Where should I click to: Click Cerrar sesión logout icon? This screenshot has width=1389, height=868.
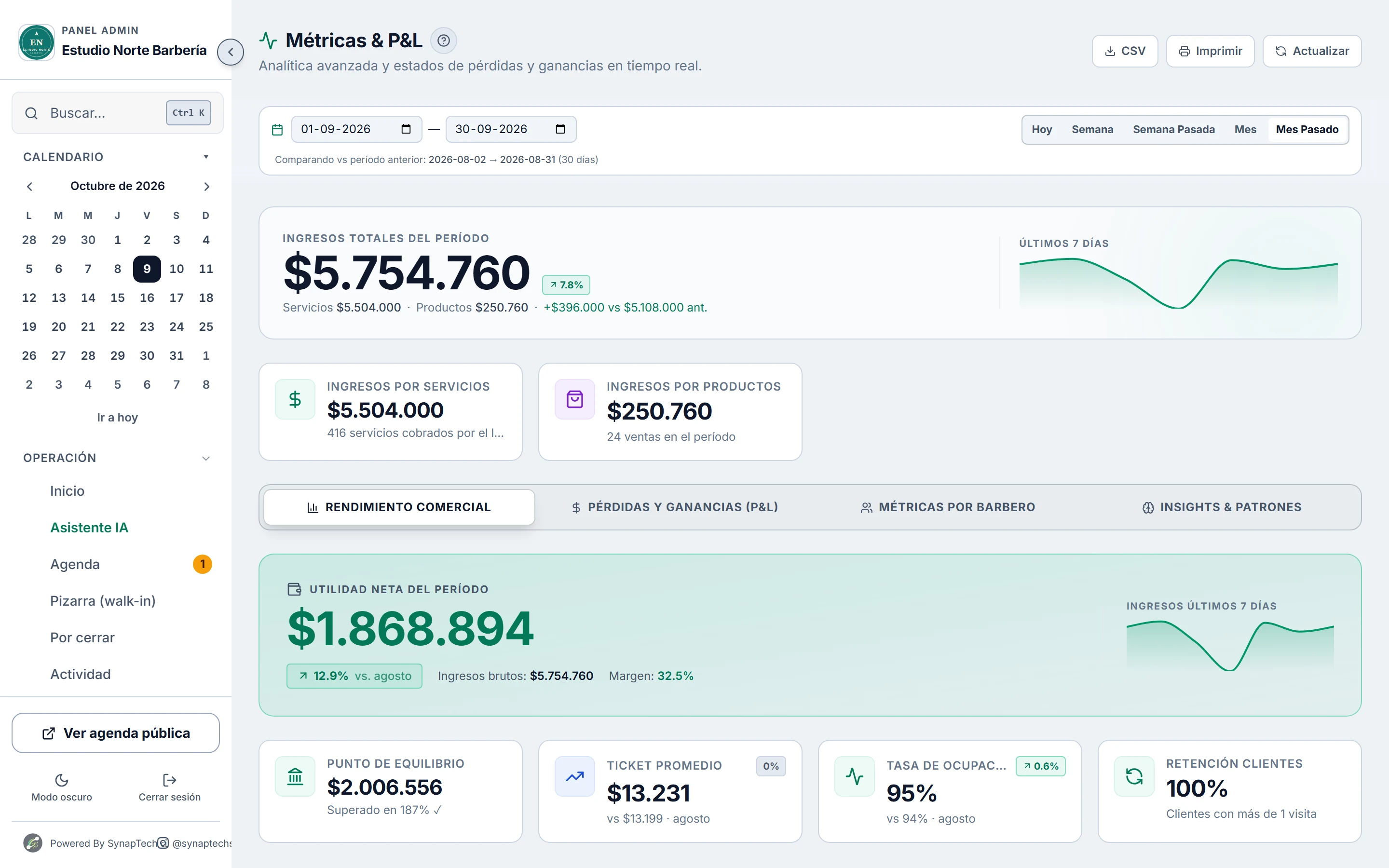click(x=169, y=780)
